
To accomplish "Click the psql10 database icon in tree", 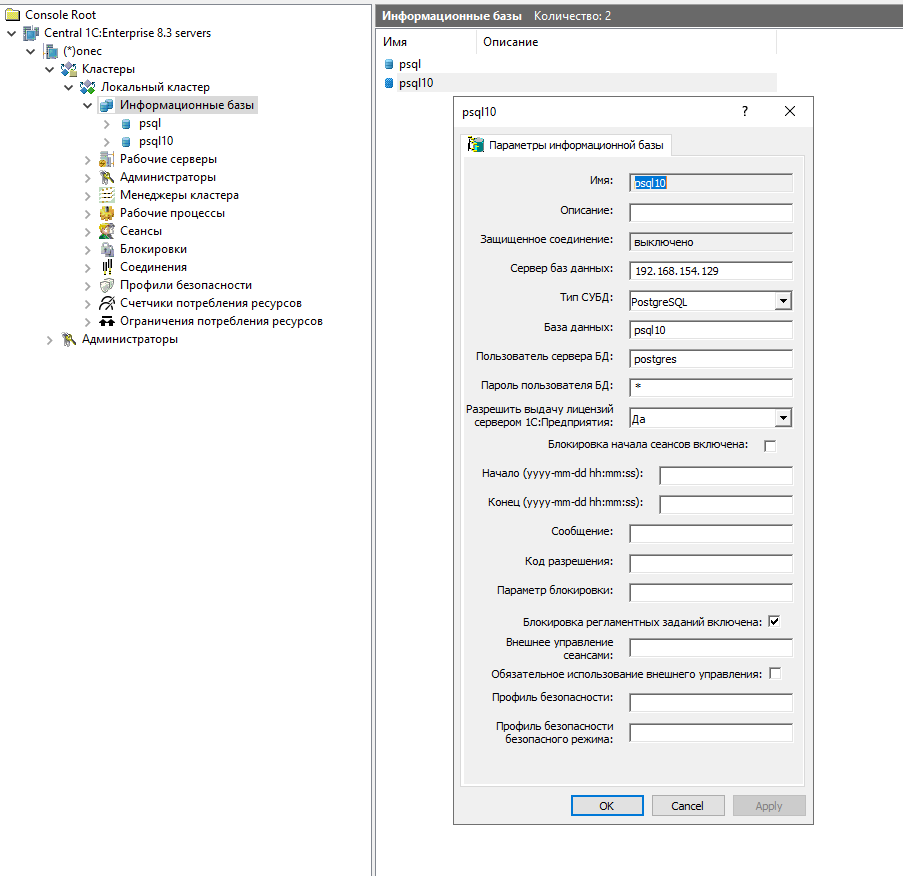I will [126, 142].
